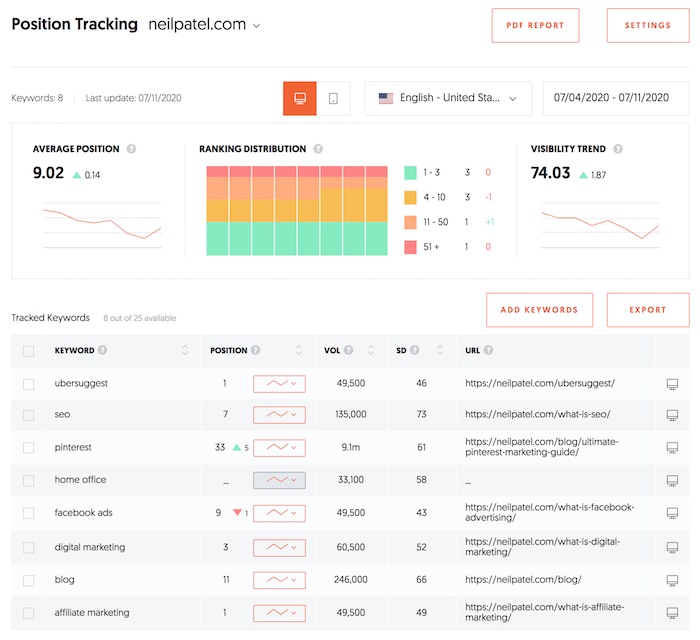
Task: Show help icon for Position column
Action: pos(255,350)
